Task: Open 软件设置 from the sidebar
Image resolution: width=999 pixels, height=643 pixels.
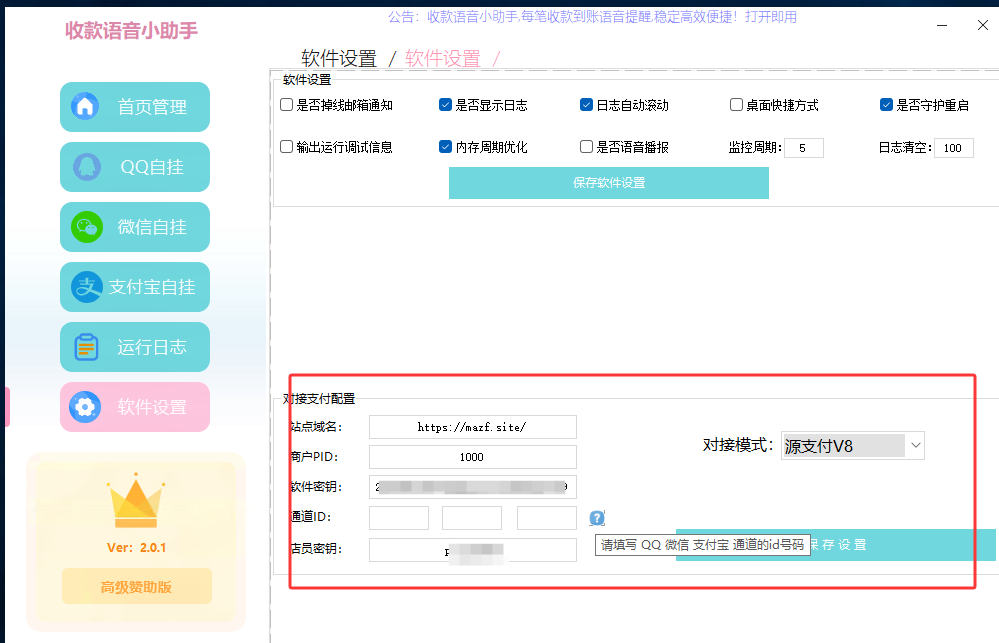Action: coord(135,407)
